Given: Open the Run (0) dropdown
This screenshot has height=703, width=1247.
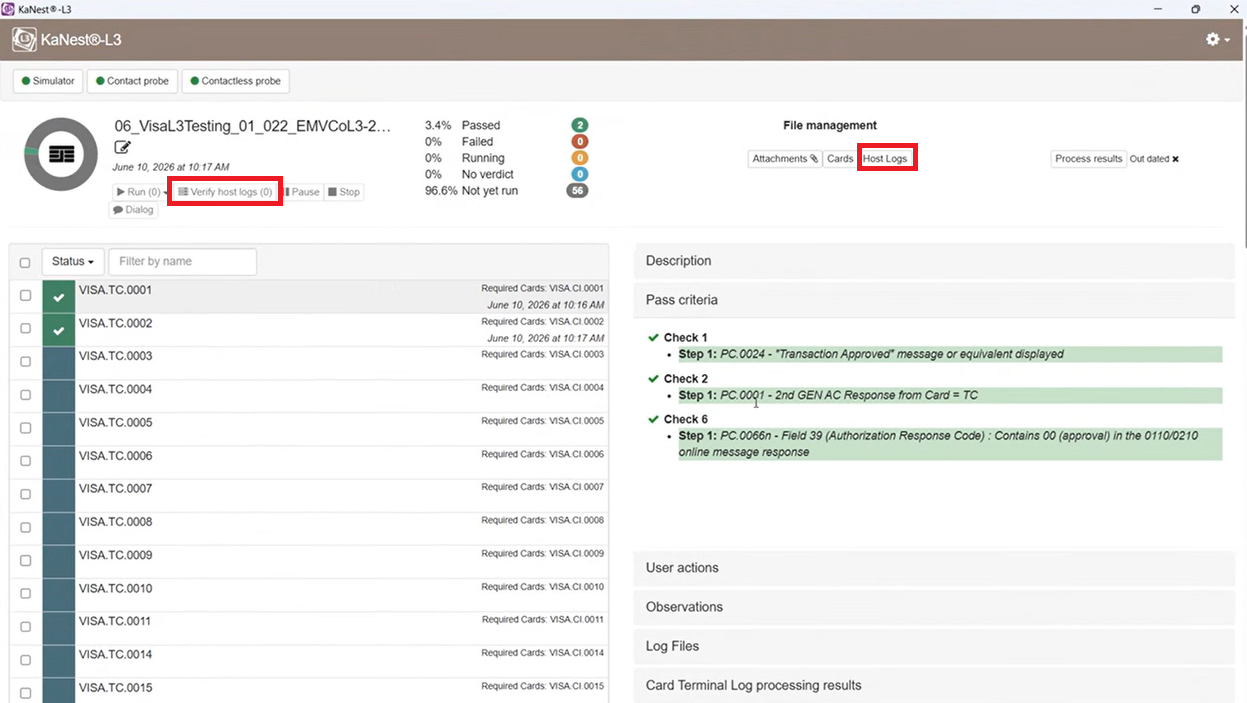Looking at the screenshot, I should (139, 192).
